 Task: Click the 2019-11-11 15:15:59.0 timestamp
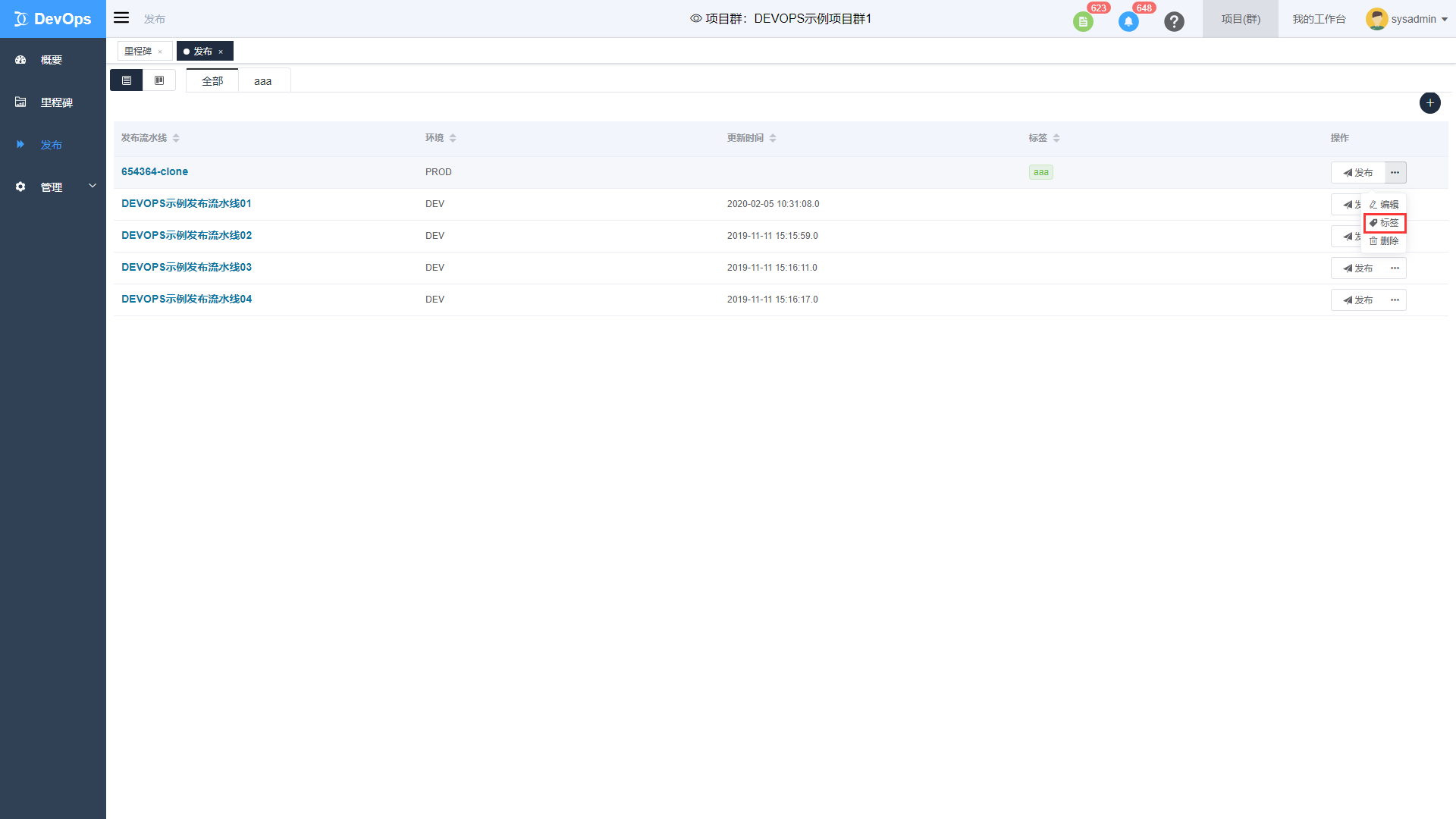pos(772,236)
